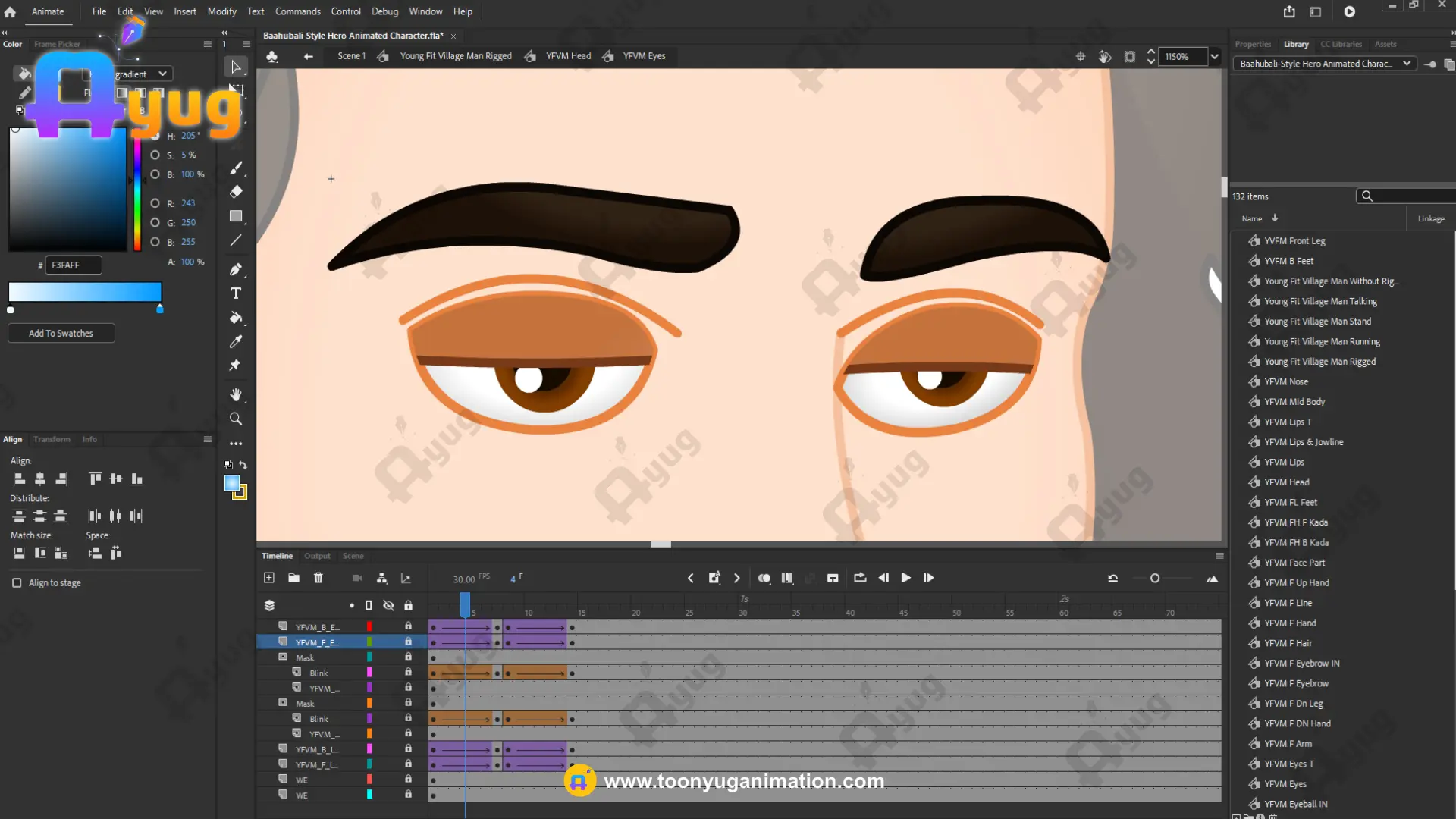Select the Line tool

tap(236, 240)
